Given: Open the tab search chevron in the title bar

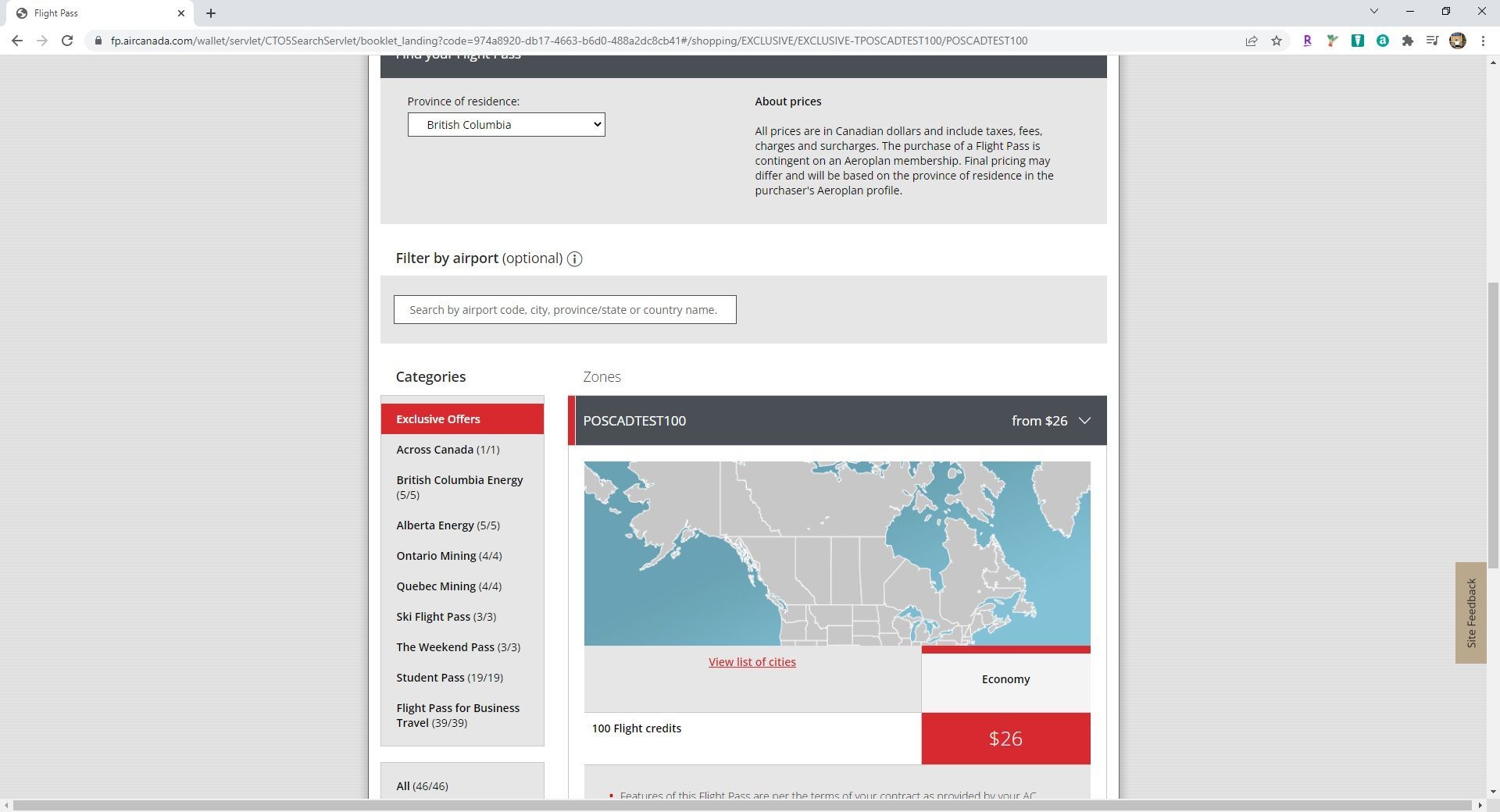Looking at the screenshot, I should pyautogui.click(x=1374, y=11).
